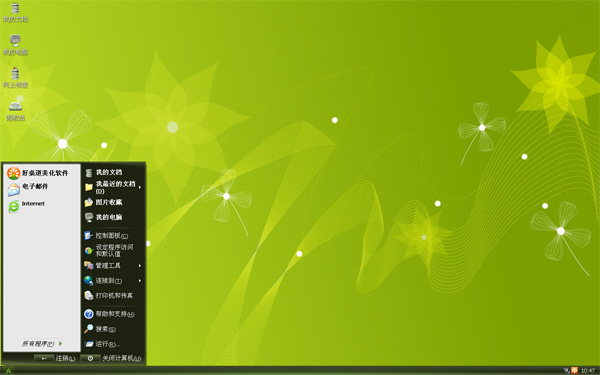Open 我的文档 desktop icon
The width and height of the screenshot is (600, 375).
click(x=15, y=12)
